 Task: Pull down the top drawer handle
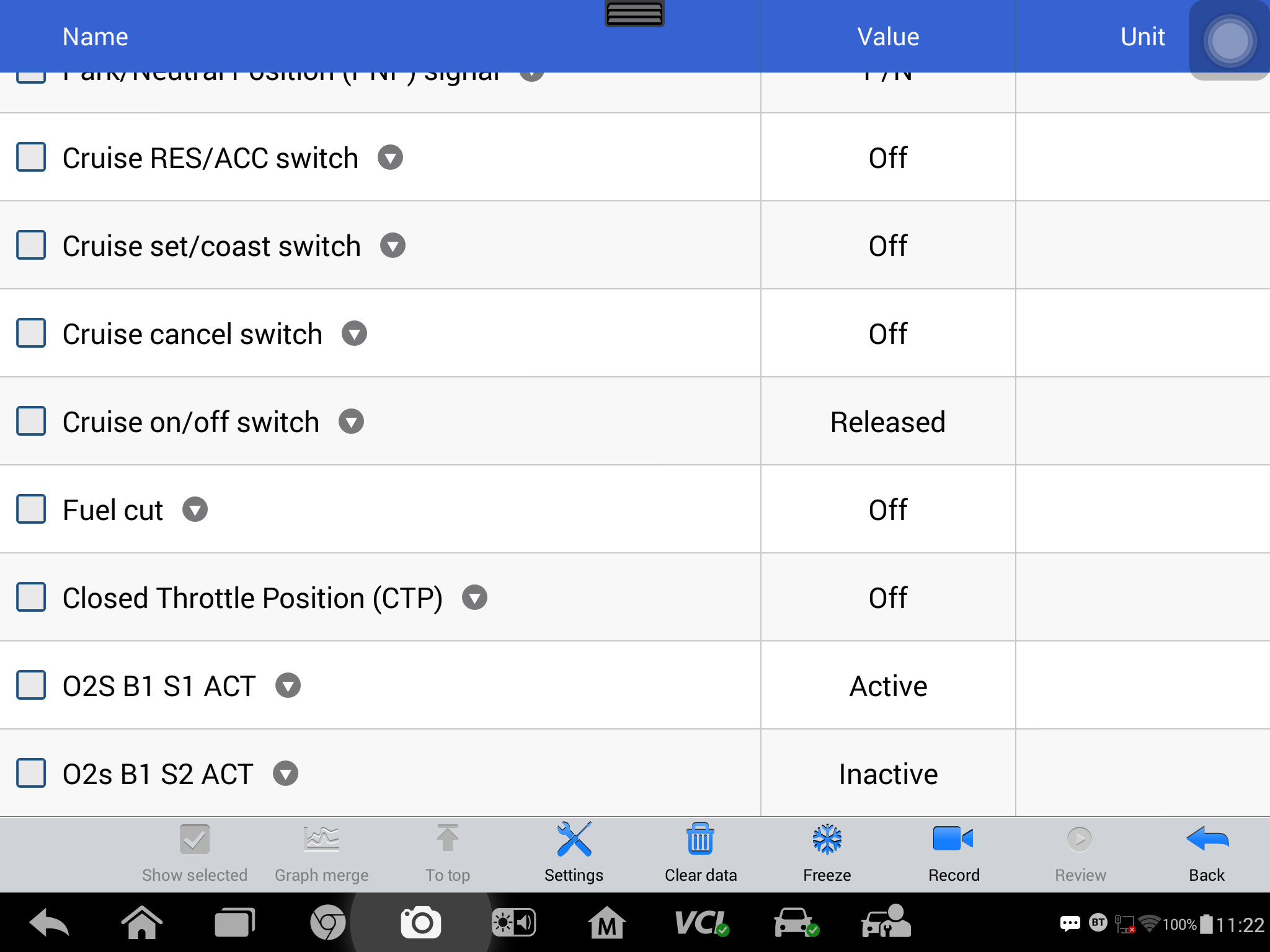click(634, 13)
